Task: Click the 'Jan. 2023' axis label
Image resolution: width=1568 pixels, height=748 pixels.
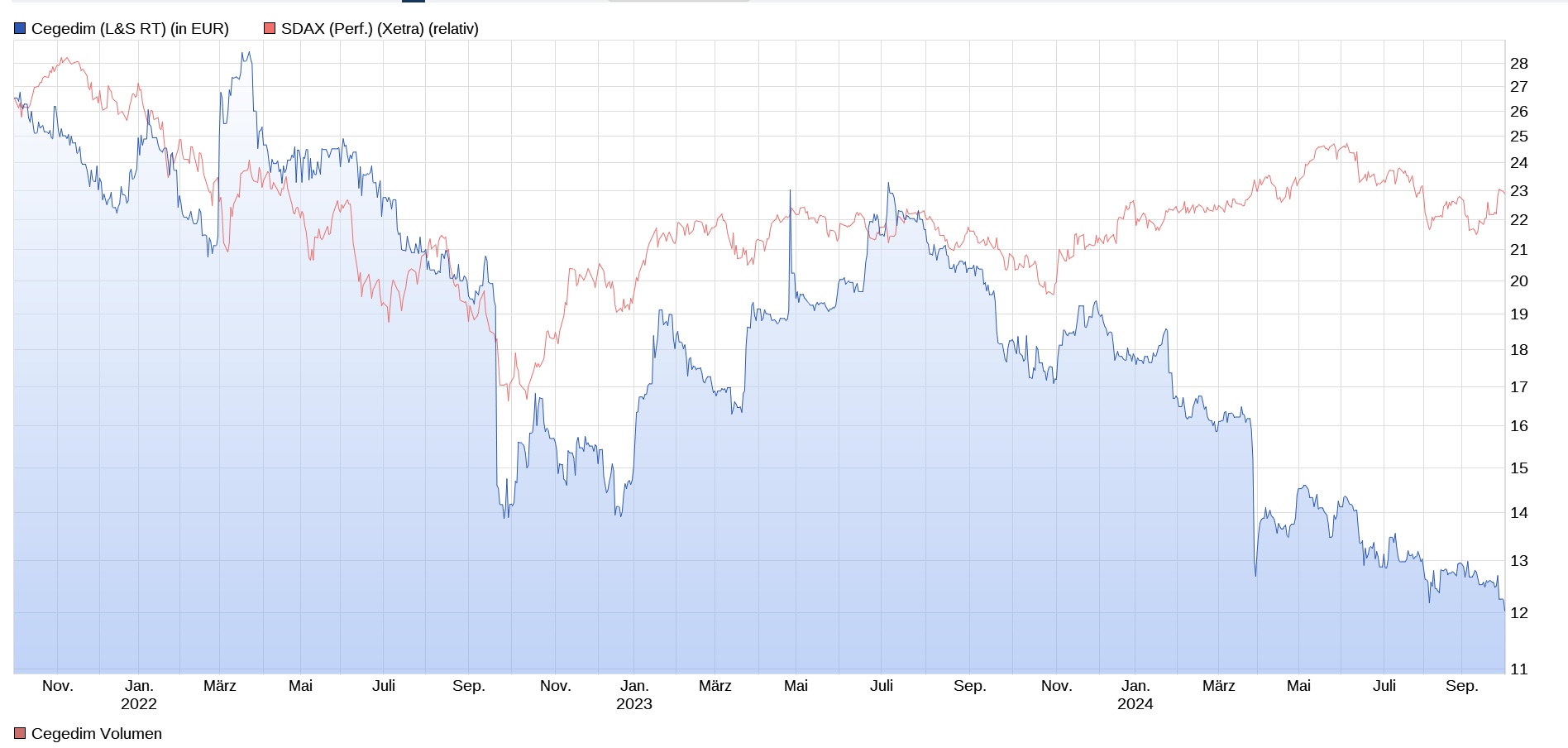Action: tap(634, 695)
